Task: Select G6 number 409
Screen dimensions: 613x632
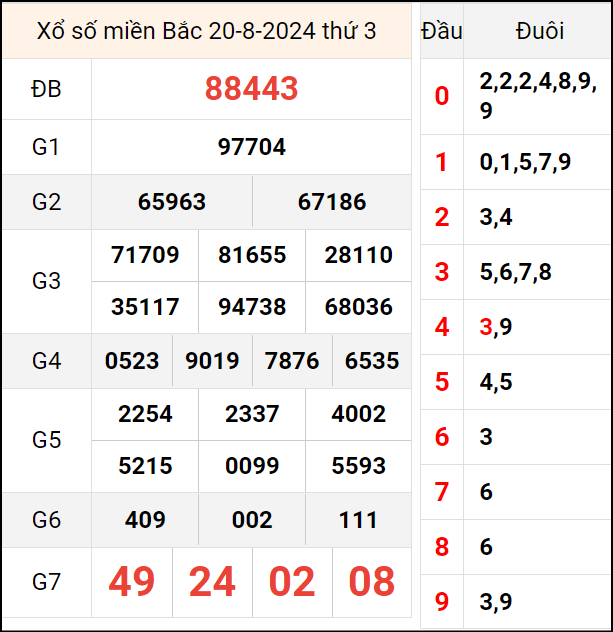Action: click(145, 520)
